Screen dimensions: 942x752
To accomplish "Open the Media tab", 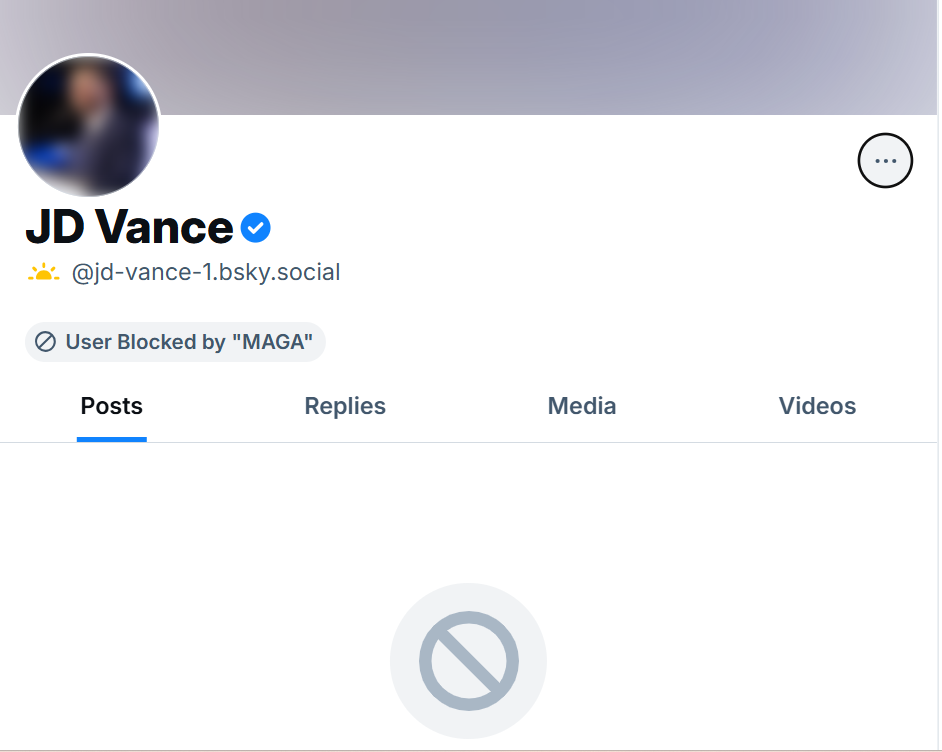I will coord(582,406).
